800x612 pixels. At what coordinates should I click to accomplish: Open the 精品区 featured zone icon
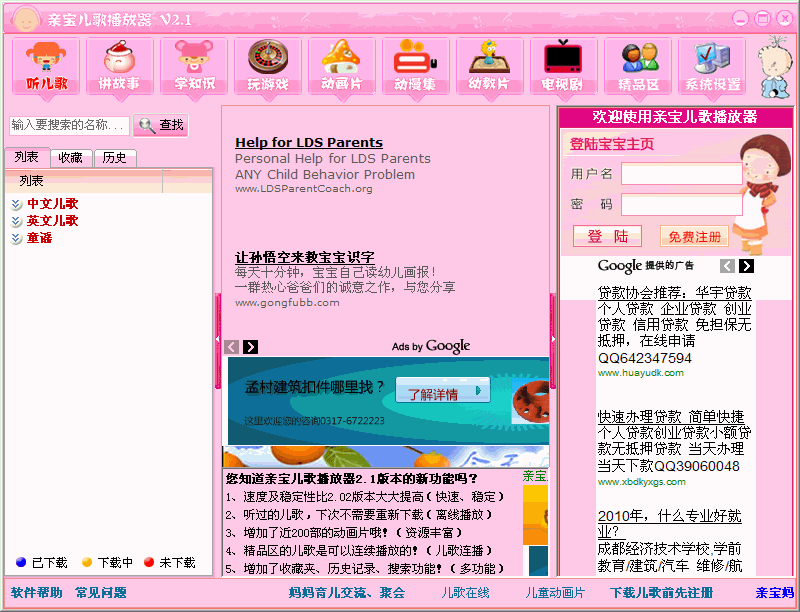638,66
